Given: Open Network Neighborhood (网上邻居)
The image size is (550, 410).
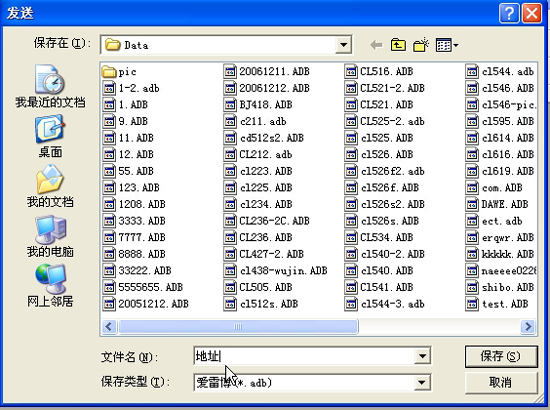Looking at the screenshot, I should coord(50,286).
